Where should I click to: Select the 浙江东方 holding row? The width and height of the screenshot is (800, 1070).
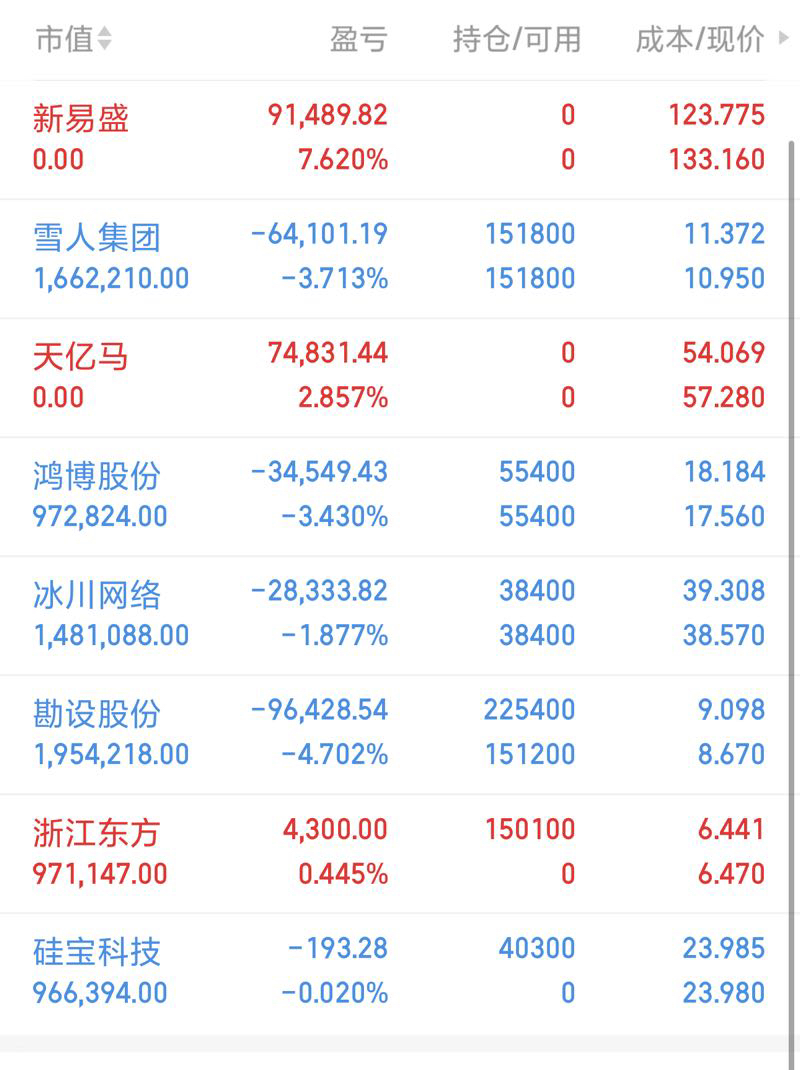(400, 854)
